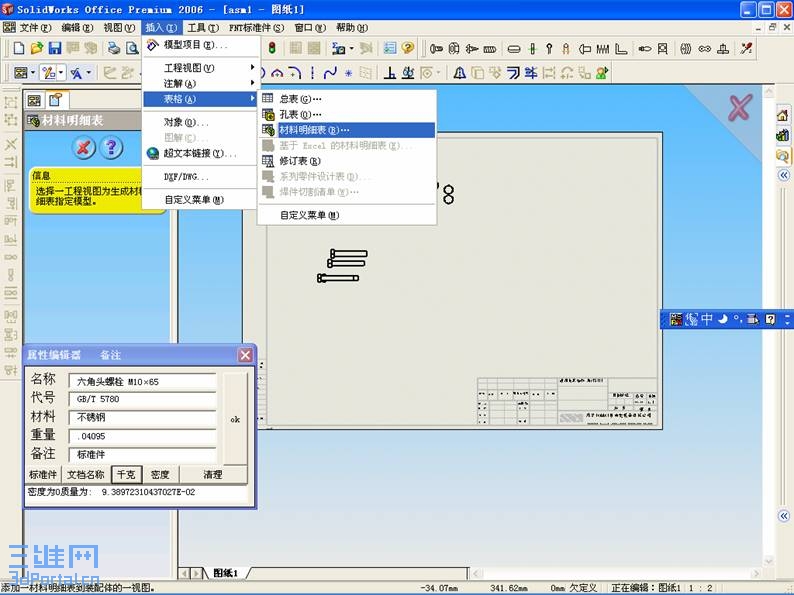Click the 标准件 button

[x=43, y=474]
